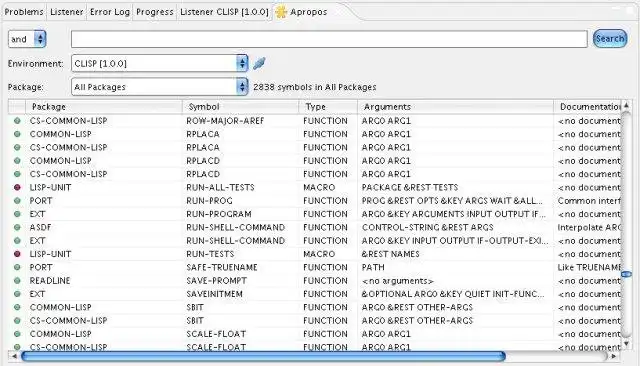Switch to Listener CLISP [1.0.0] tab
The width and height of the screenshot is (640, 366).
224,12
